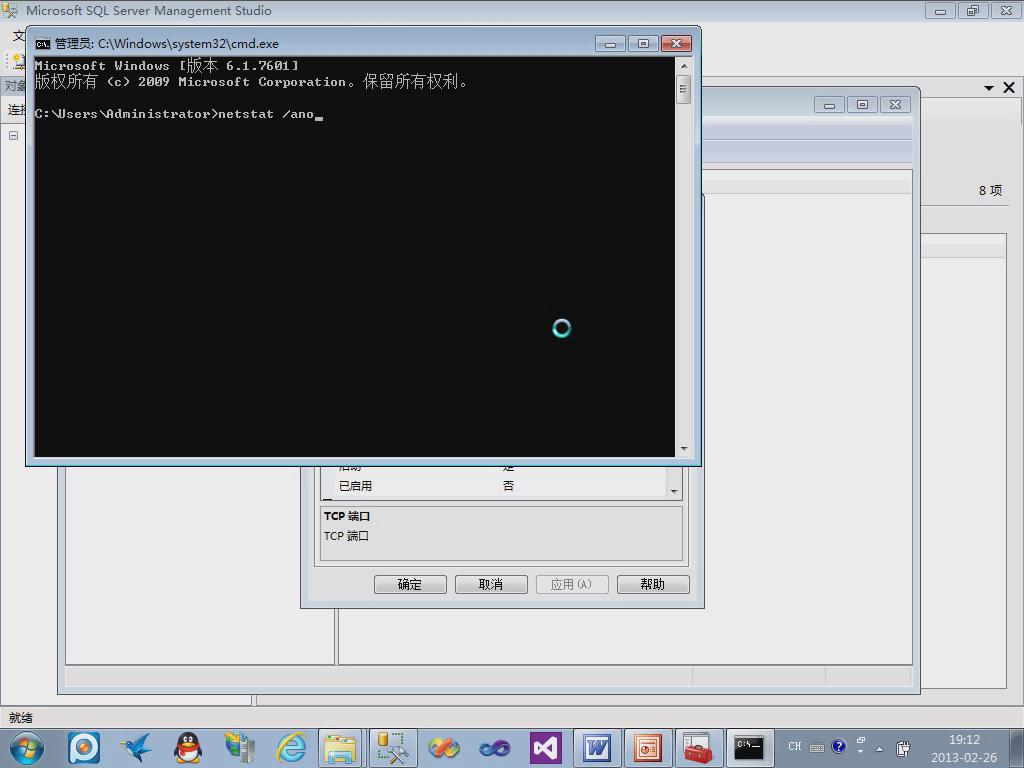Image resolution: width=1024 pixels, height=768 pixels.
Task: Maximize the cmd.exe window
Action: pos(643,44)
